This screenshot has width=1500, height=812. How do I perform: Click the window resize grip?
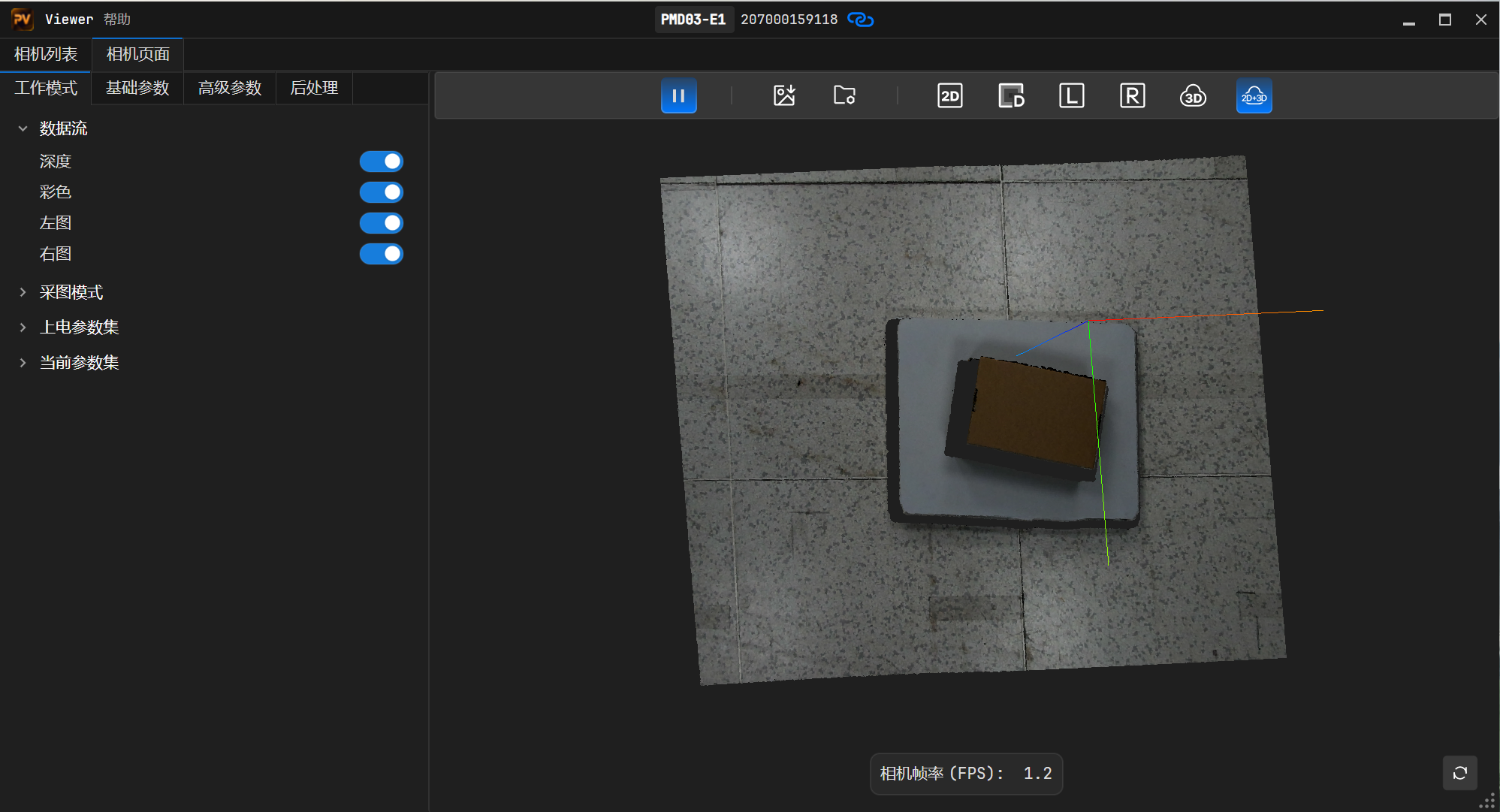[x=1487, y=801]
